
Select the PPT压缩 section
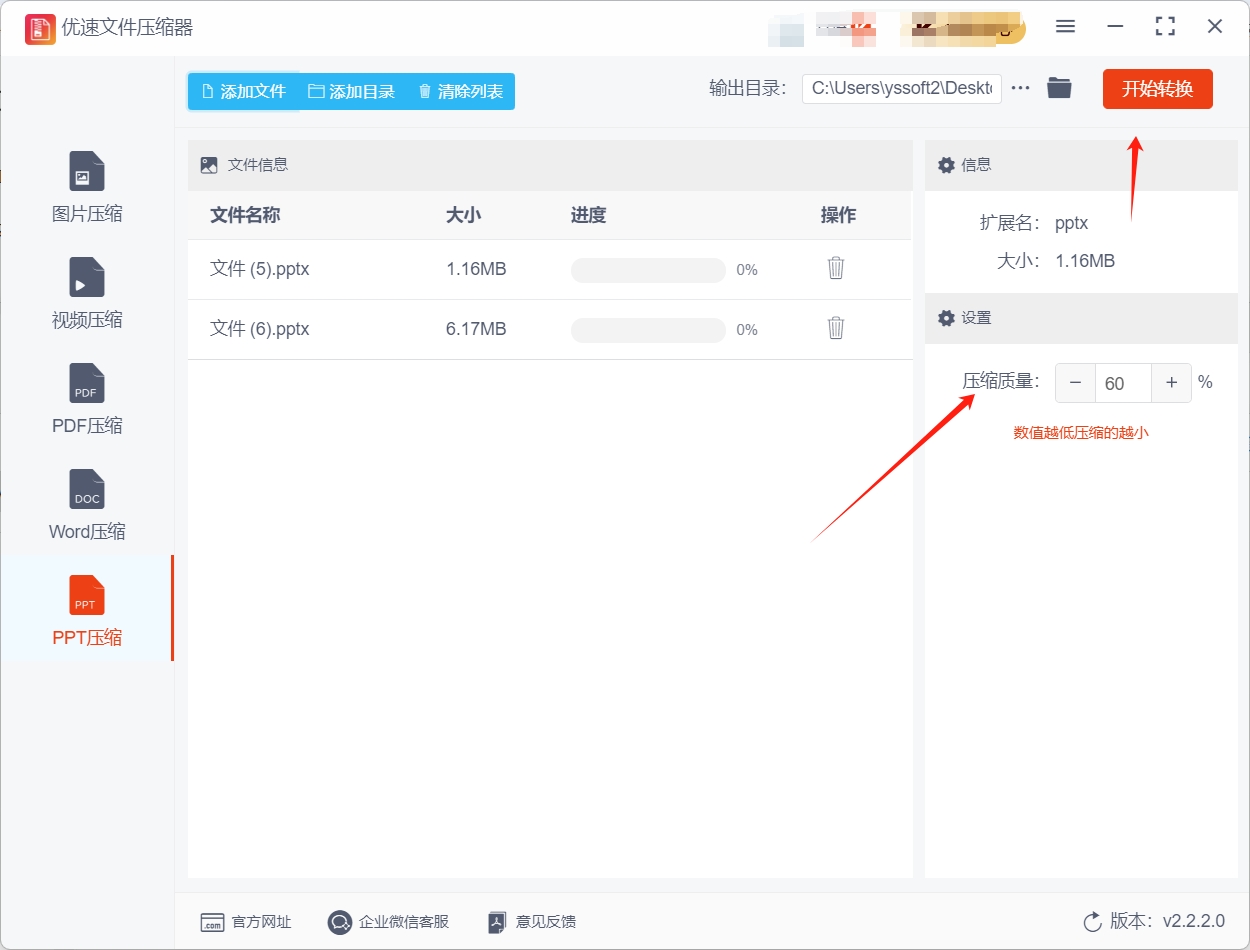tap(87, 610)
